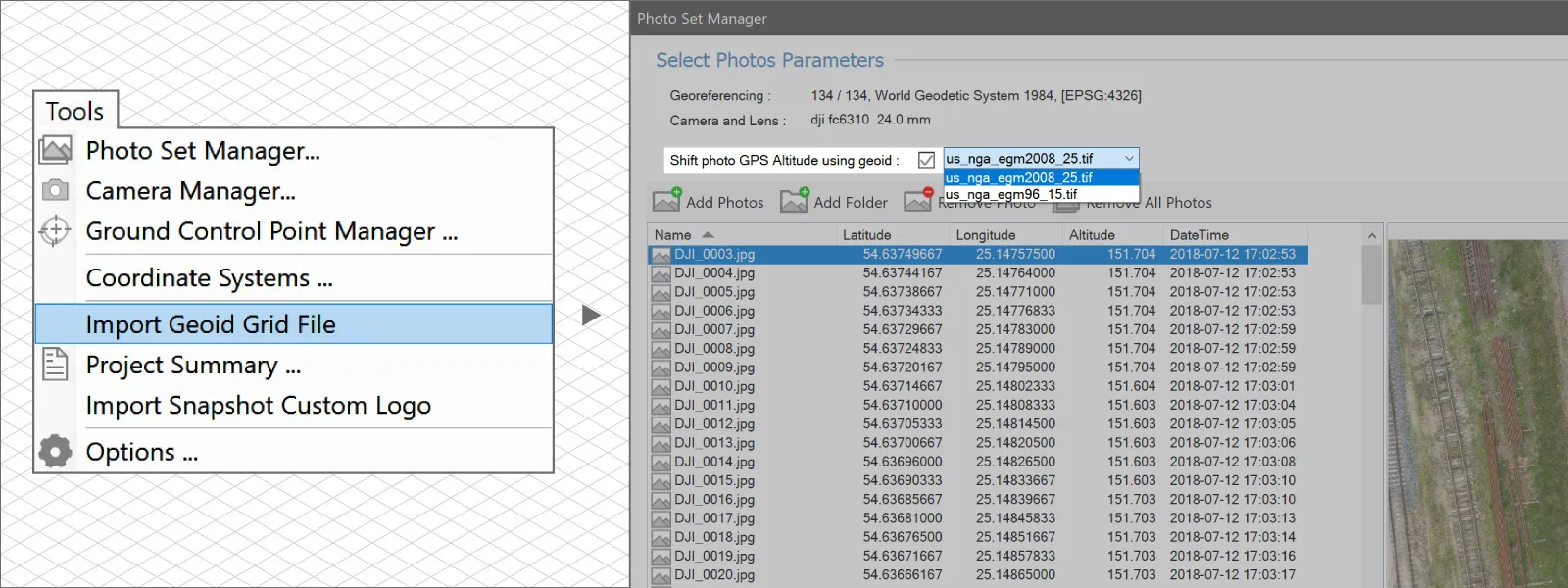Select Import Snapshot Custom Logo entry
Screen dimensions: 1568x588
294,405
